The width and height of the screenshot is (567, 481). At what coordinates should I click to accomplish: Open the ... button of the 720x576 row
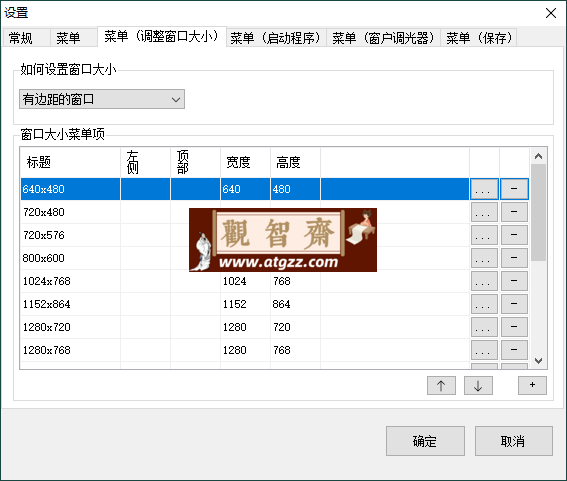[x=484, y=235]
